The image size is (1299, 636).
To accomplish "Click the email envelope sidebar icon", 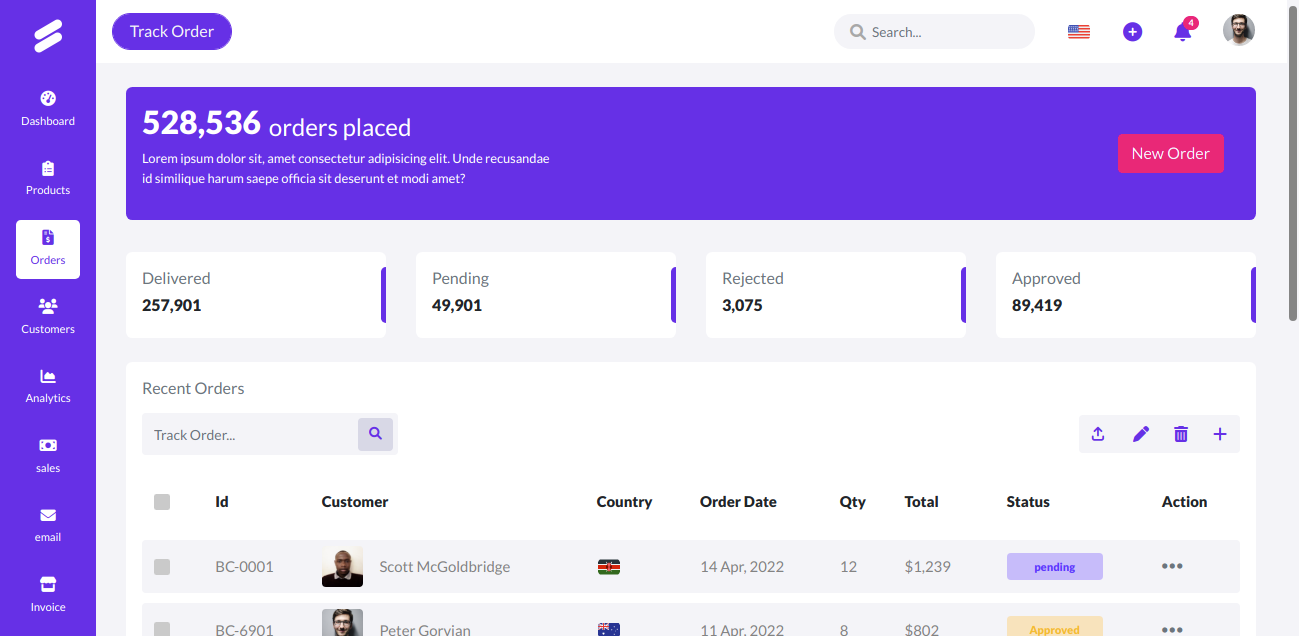I will [48, 515].
